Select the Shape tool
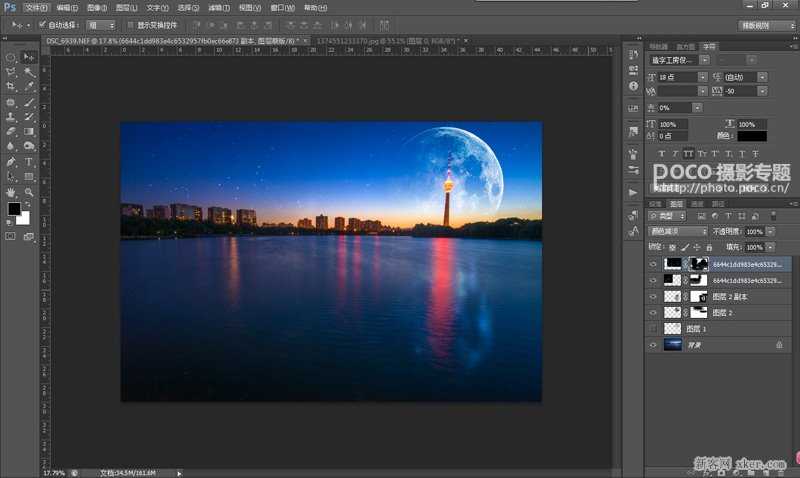 click(x=29, y=177)
